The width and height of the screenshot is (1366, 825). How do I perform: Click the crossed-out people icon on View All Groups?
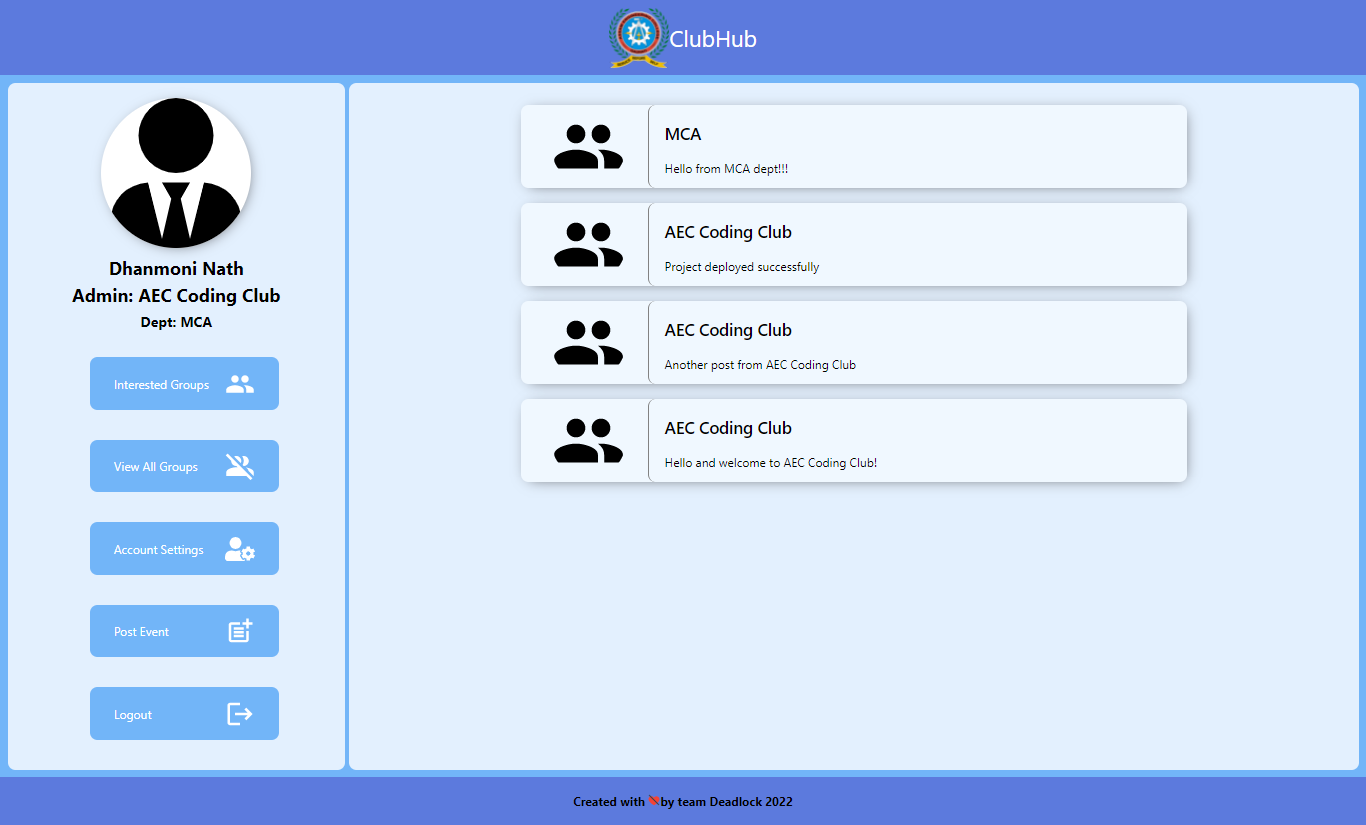(x=238, y=466)
